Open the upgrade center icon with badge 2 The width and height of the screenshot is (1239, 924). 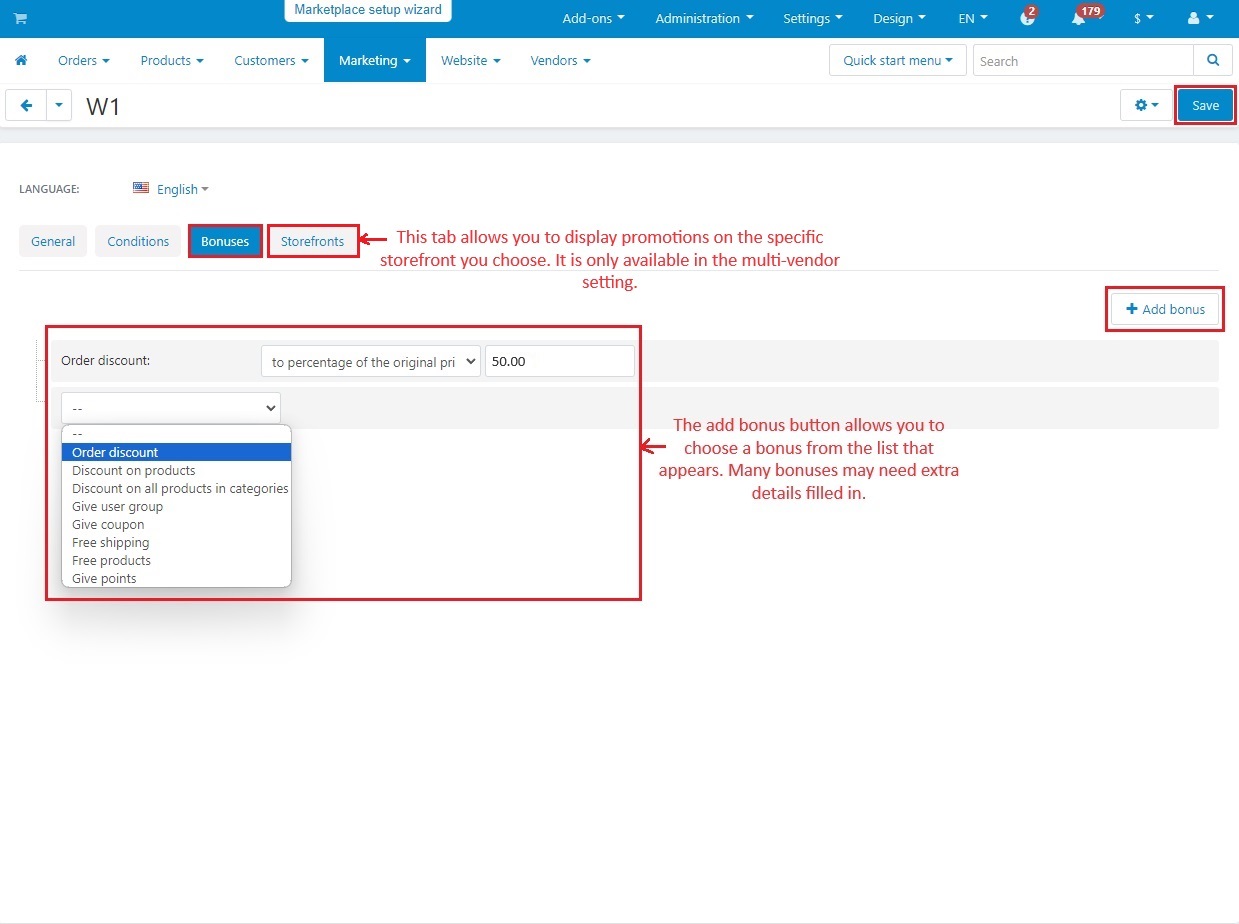coord(1027,18)
